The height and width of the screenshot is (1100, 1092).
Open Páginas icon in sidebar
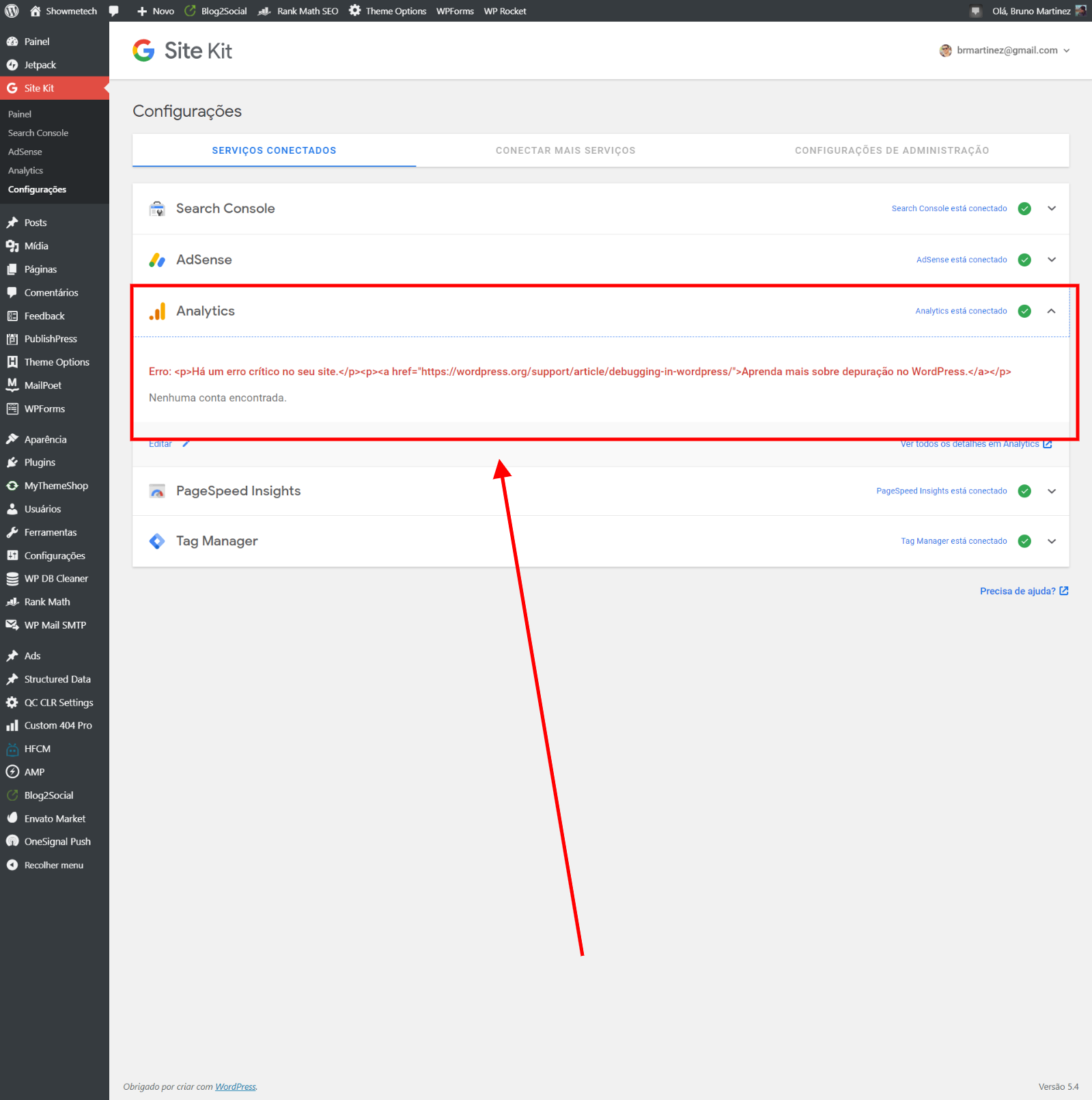(x=12, y=269)
